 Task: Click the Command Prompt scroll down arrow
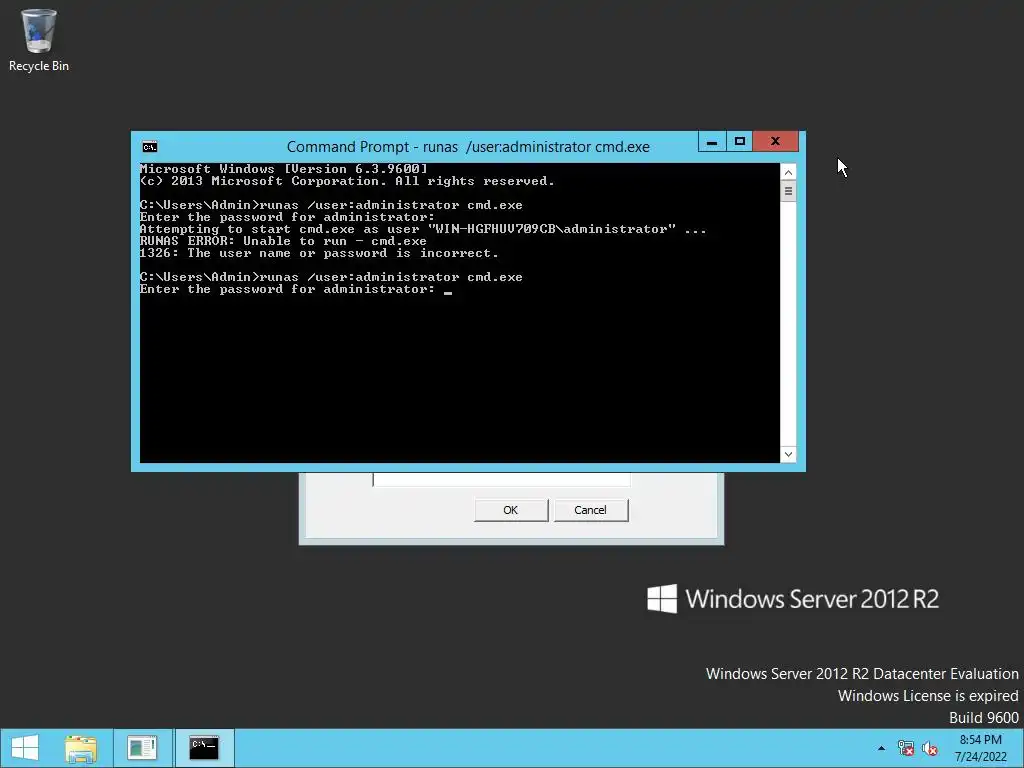pos(788,454)
